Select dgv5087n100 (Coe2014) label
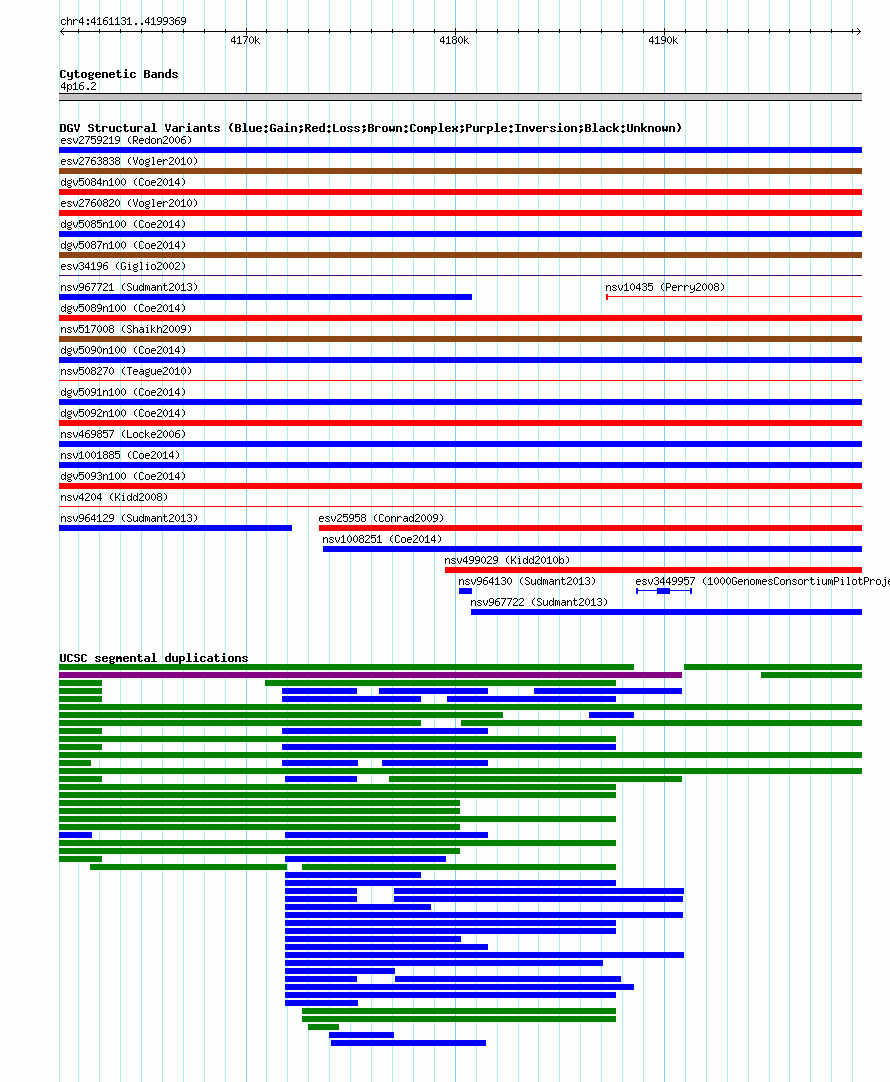890x1082 pixels. [x=123, y=245]
